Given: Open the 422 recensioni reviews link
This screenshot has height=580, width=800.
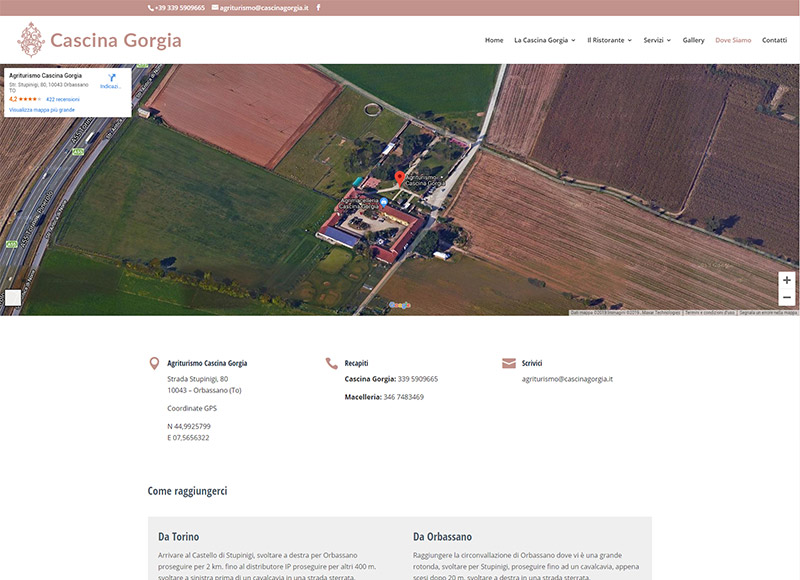Looking at the screenshot, I should (x=63, y=99).
